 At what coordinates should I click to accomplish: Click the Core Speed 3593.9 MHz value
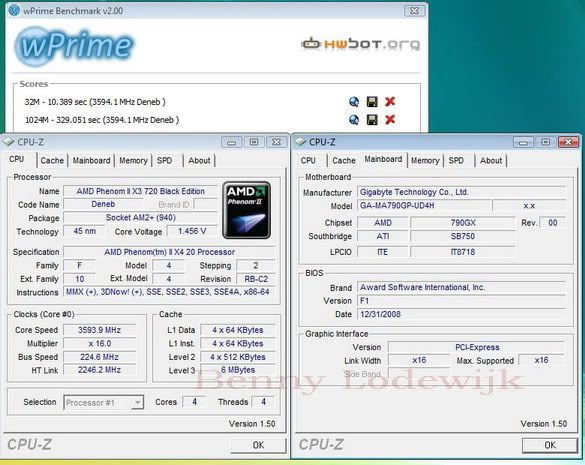click(x=99, y=330)
